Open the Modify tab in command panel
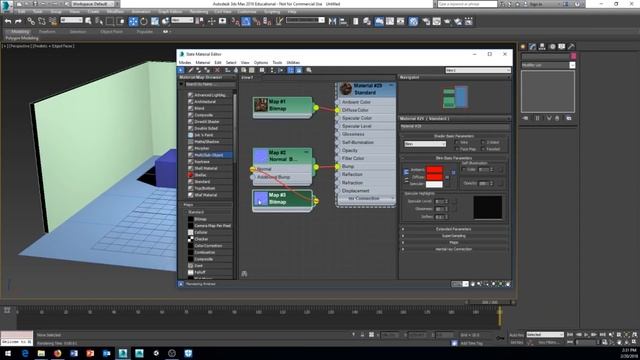 tap(532, 47)
